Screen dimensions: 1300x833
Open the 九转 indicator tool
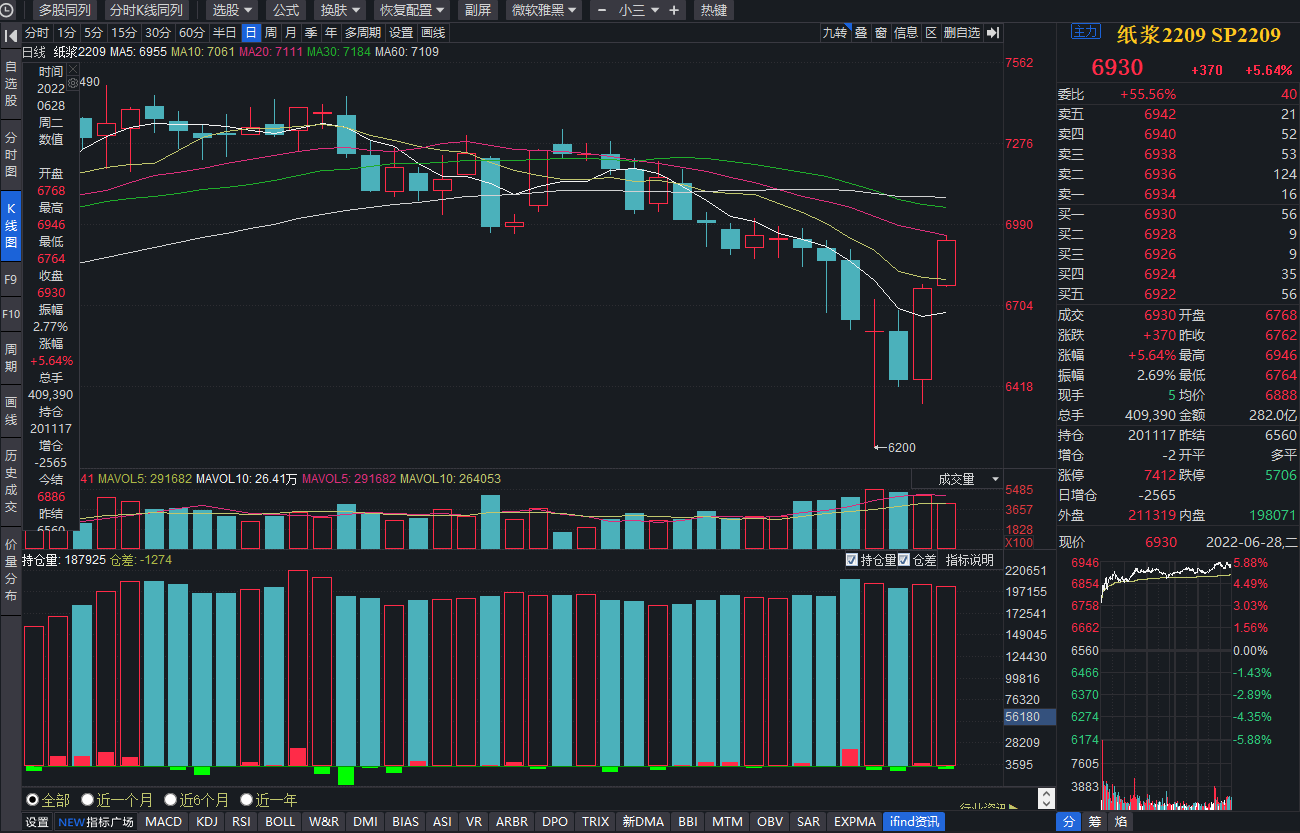pyautogui.click(x=834, y=33)
